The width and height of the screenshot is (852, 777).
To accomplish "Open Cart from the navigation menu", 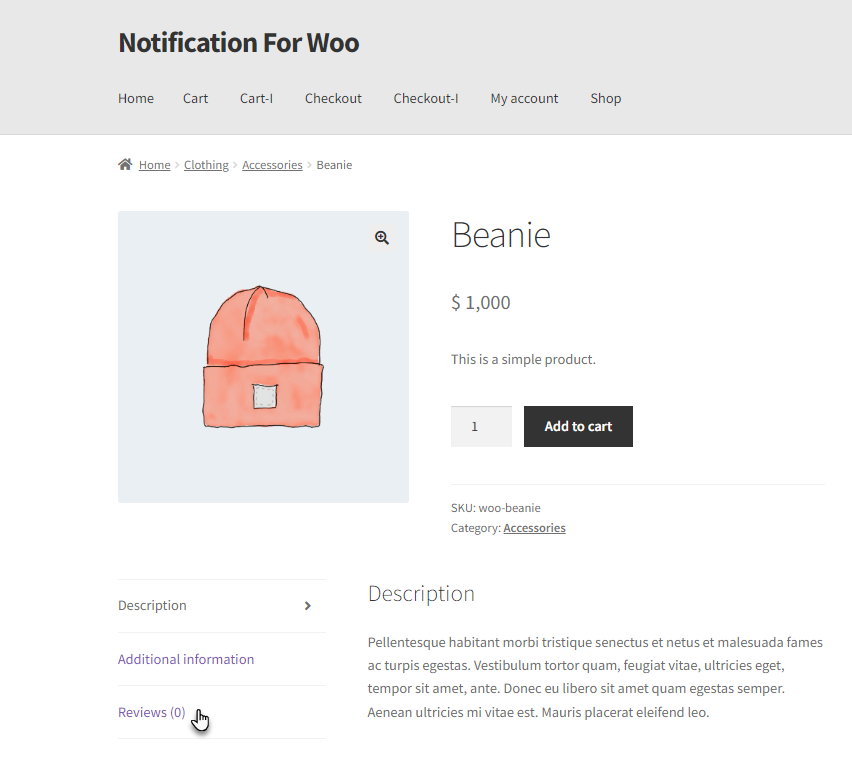I will click(195, 98).
